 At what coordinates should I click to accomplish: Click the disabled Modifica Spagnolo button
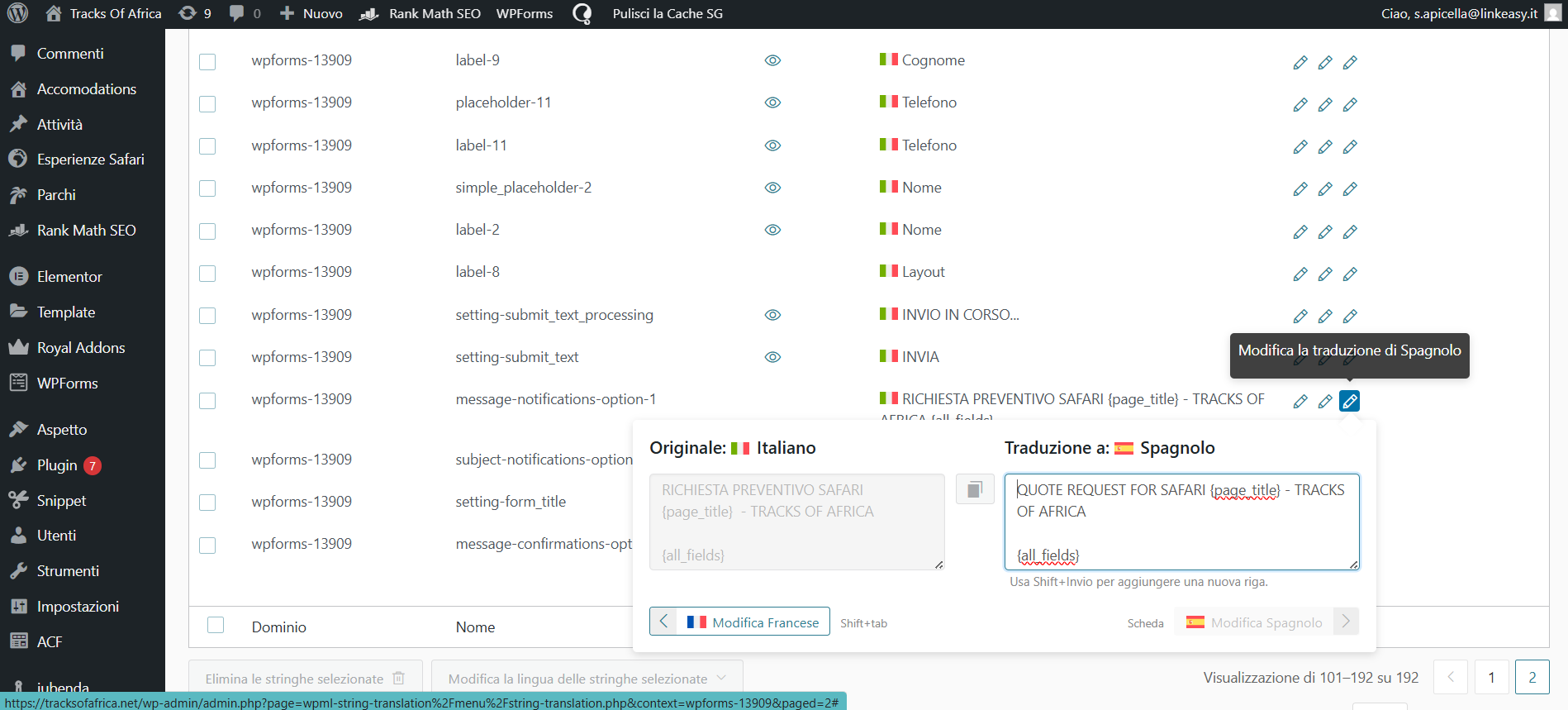pyautogui.click(x=1266, y=622)
